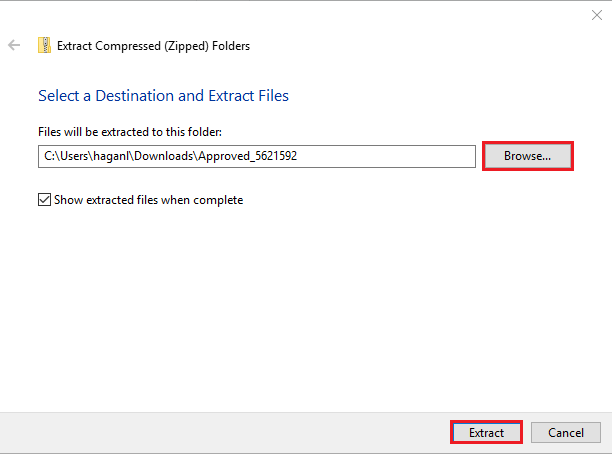
Task: Select the 'Select a Destination and Extract Files' heading
Action: [163, 96]
